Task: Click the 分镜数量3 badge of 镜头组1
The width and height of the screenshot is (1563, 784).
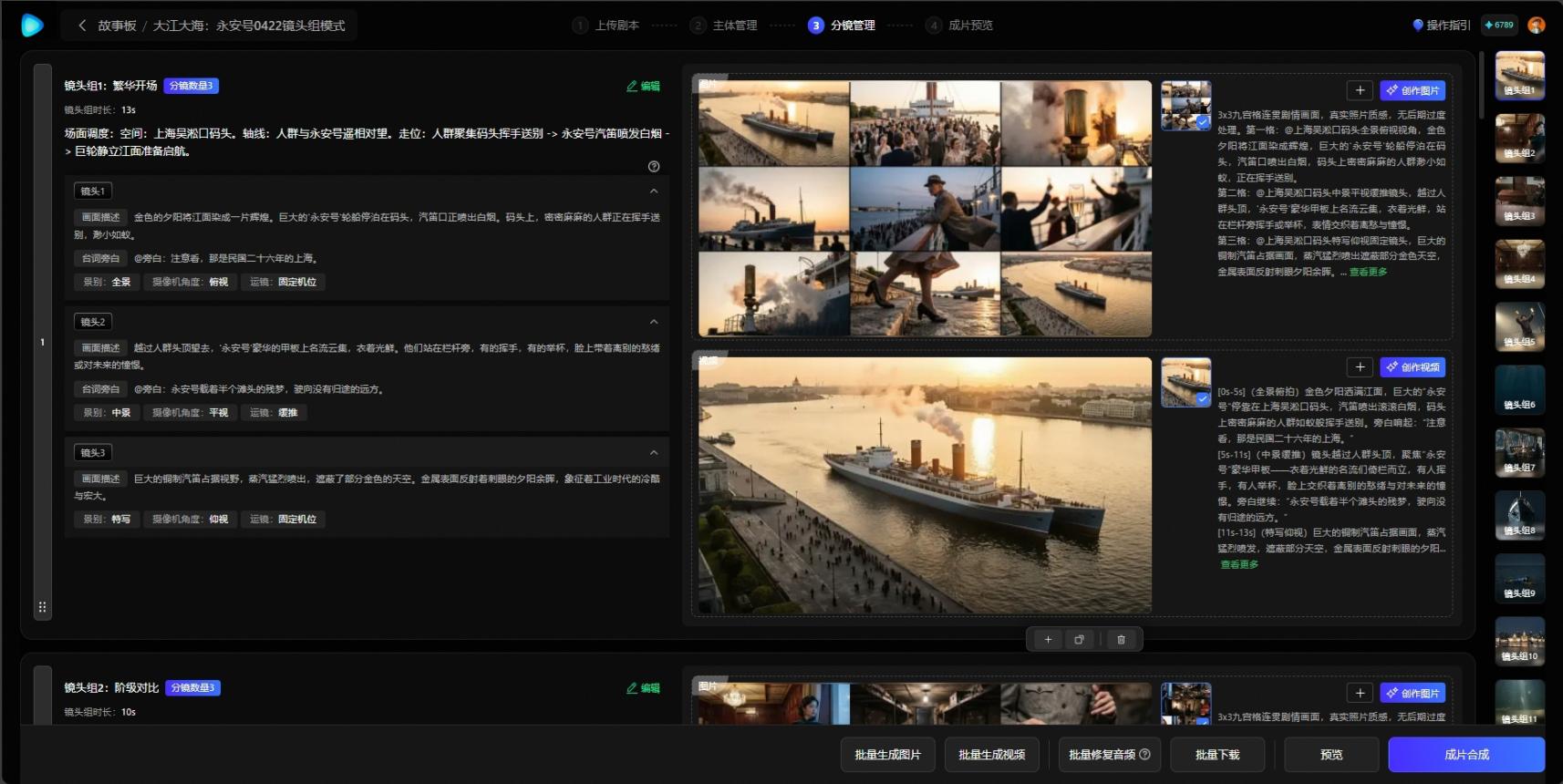Action: (191, 86)
